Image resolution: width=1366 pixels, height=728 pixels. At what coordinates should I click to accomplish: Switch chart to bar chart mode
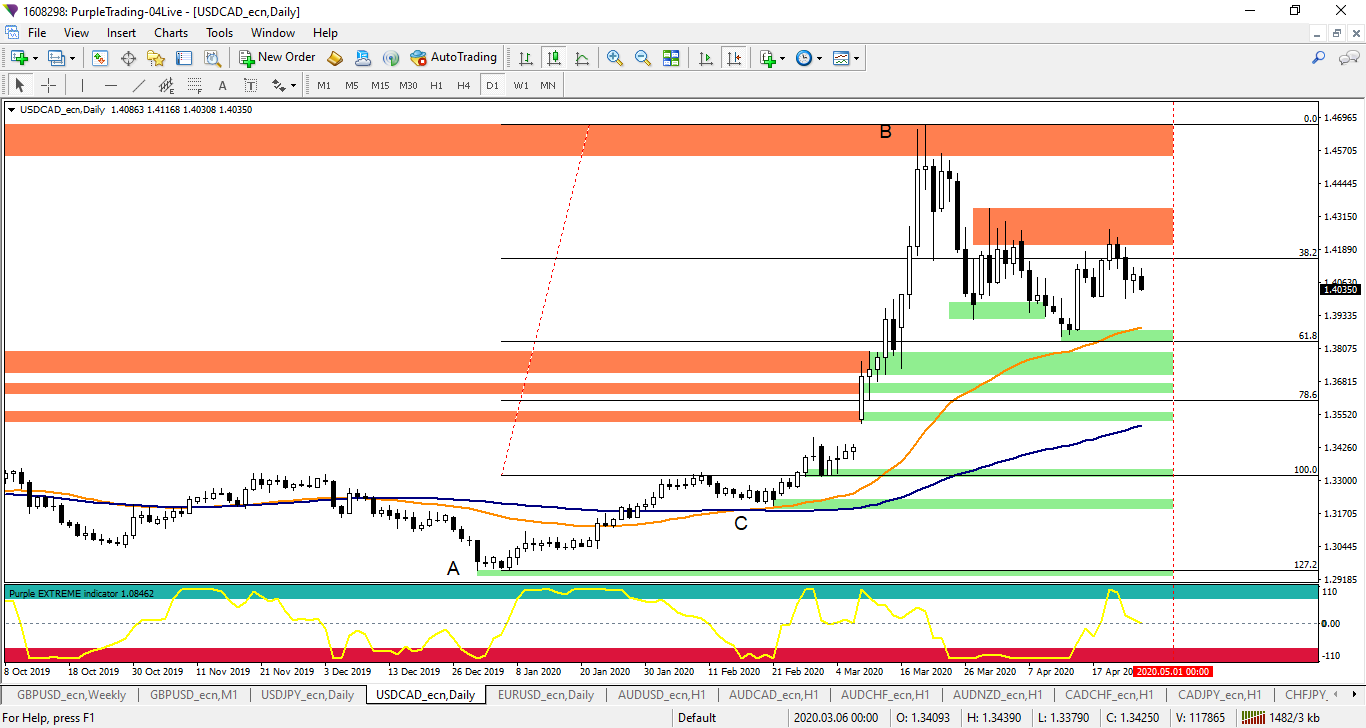[525, 58]
